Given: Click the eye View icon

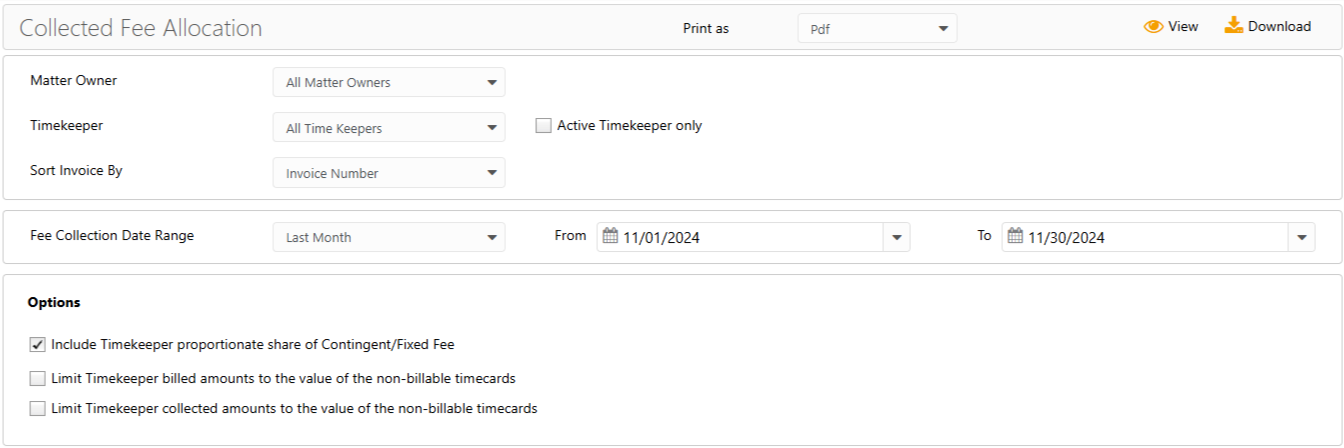Looking at the screenshot, I should (x=1154, y=27).
